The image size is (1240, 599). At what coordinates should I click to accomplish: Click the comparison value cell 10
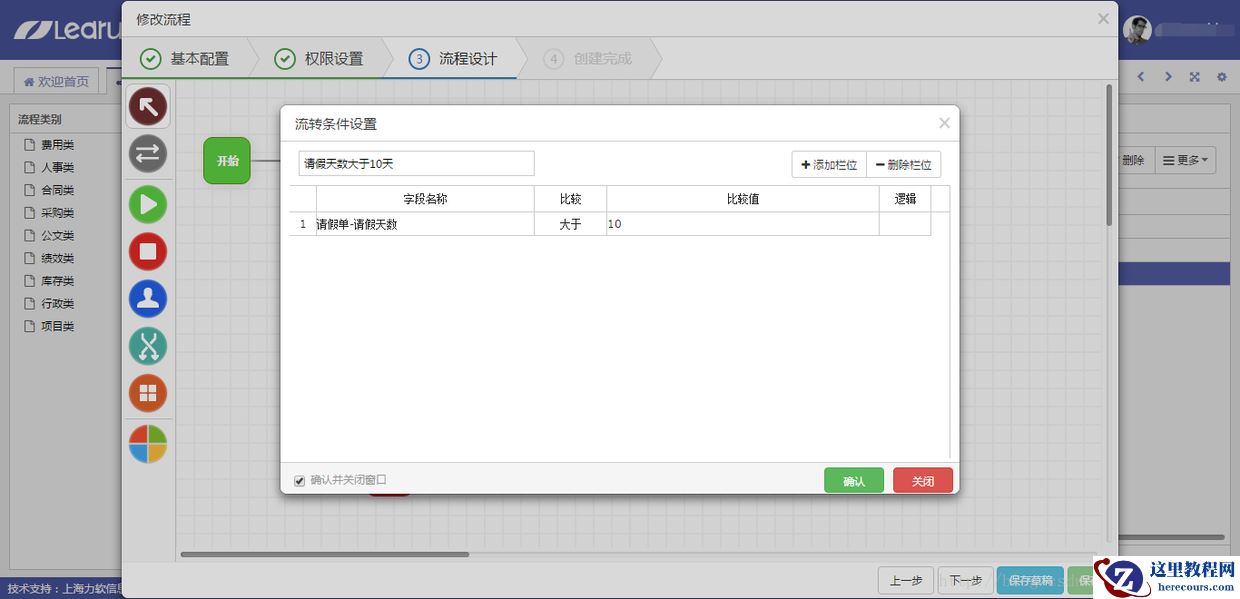click(x=743, y=224)
